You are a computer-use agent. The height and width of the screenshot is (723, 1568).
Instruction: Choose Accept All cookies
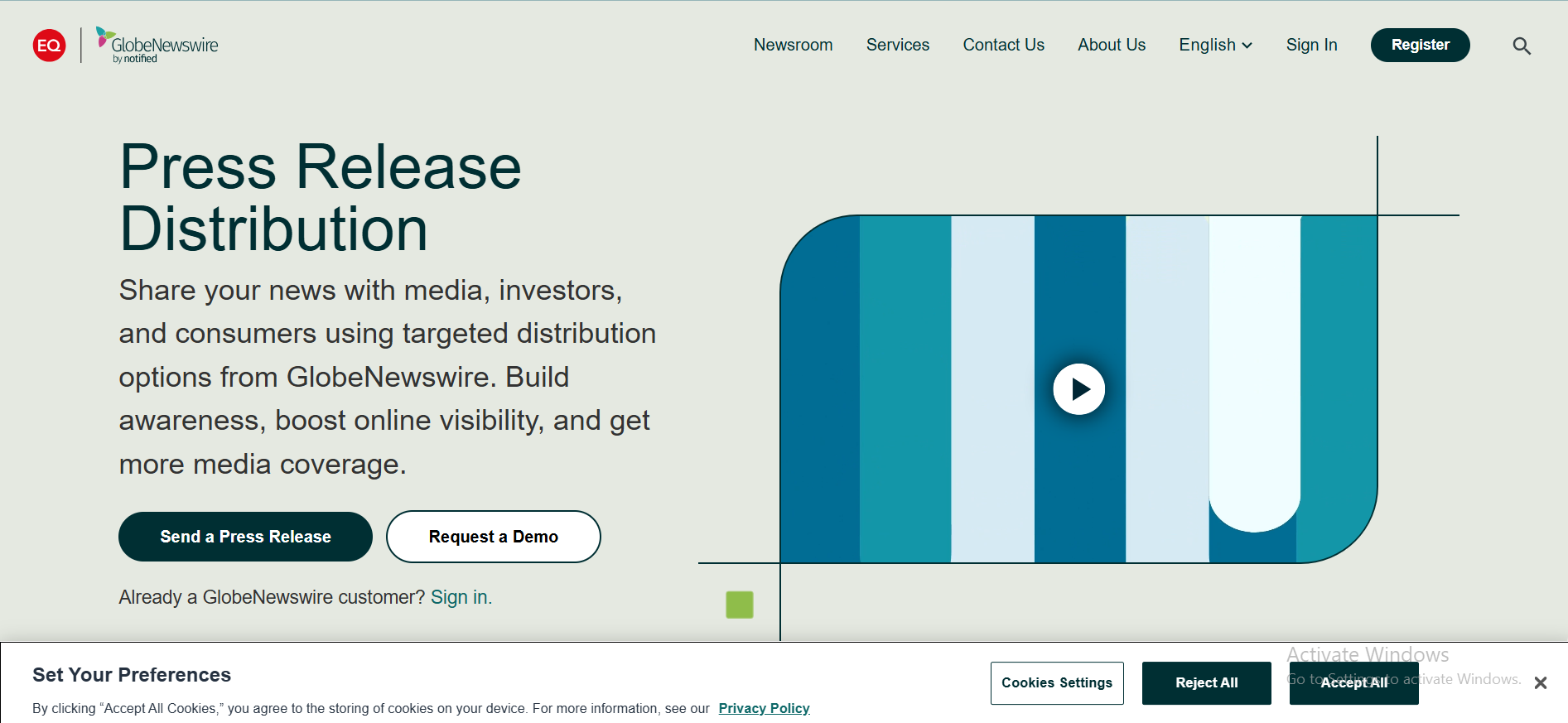(x=1353, y=683)
